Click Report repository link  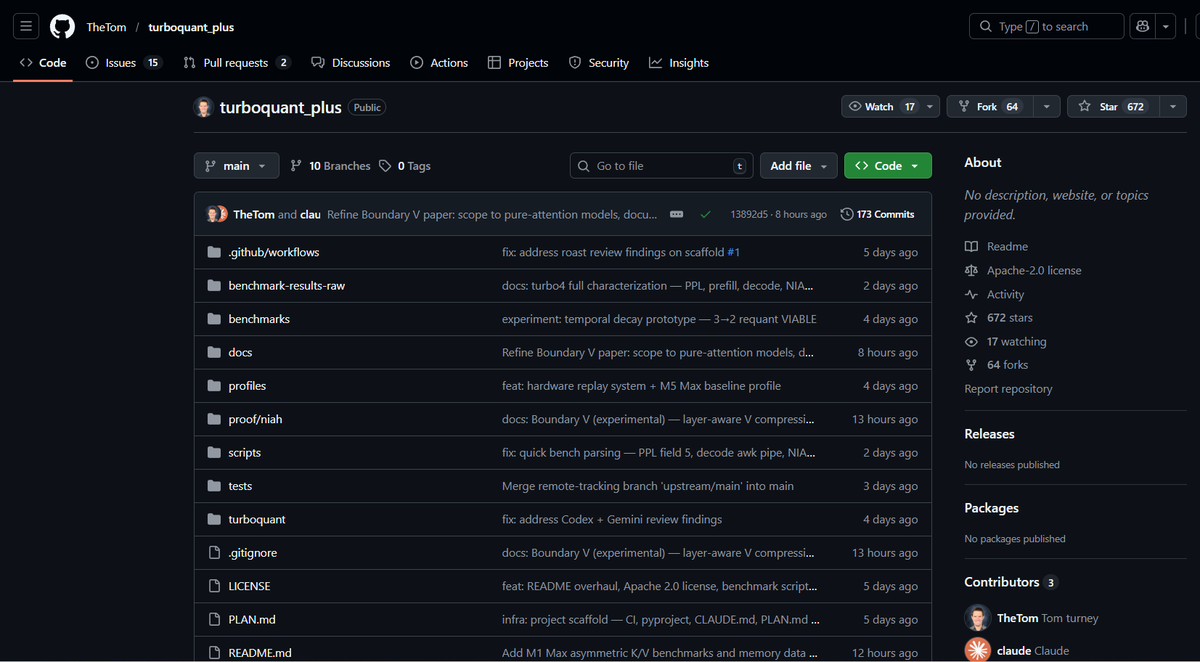click(1008, 389)
